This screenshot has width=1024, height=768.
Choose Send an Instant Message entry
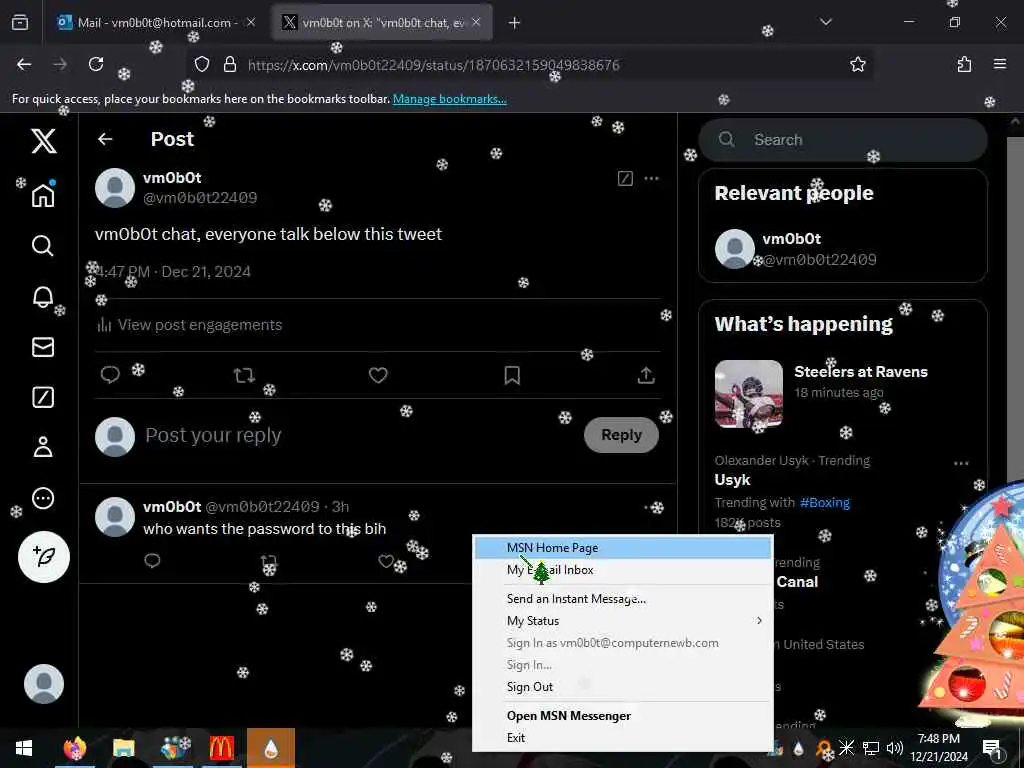click(622, 598)
